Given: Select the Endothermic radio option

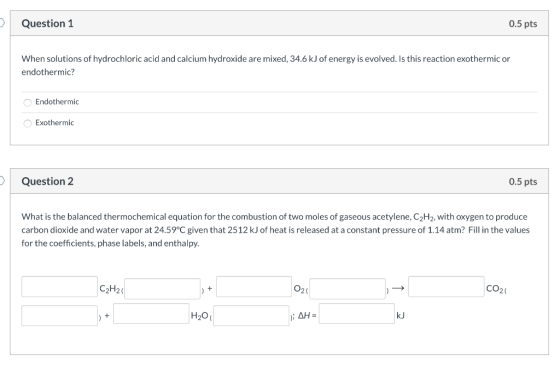Looking at the screenshot, I should tap(28, 103).
